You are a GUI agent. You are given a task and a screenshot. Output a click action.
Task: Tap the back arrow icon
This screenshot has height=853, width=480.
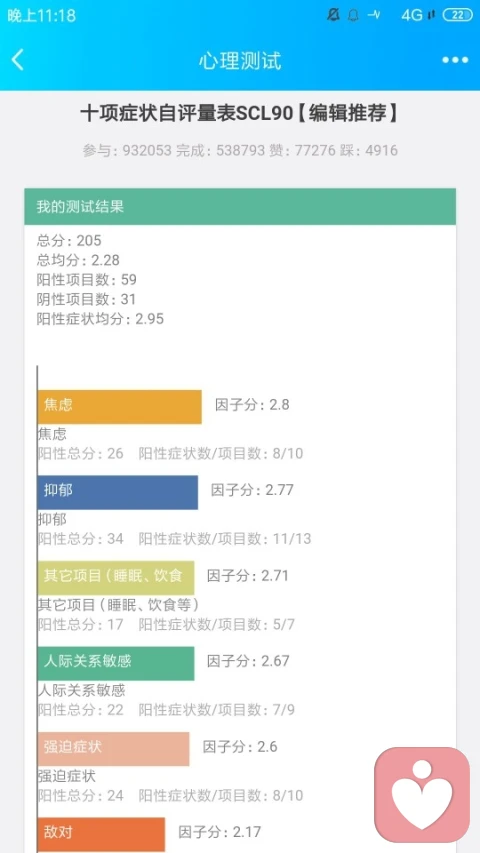point(18,60)
